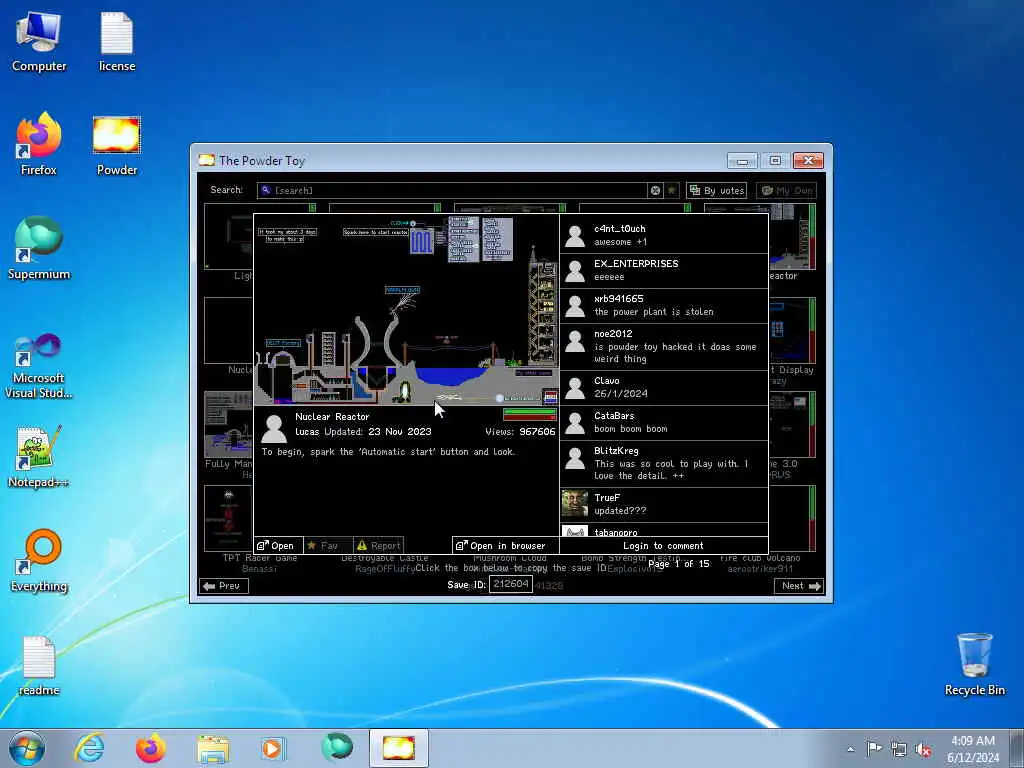Click the Save ID box 212604
Viewport: 1024px width, 768px height.
tap(511, 584)
